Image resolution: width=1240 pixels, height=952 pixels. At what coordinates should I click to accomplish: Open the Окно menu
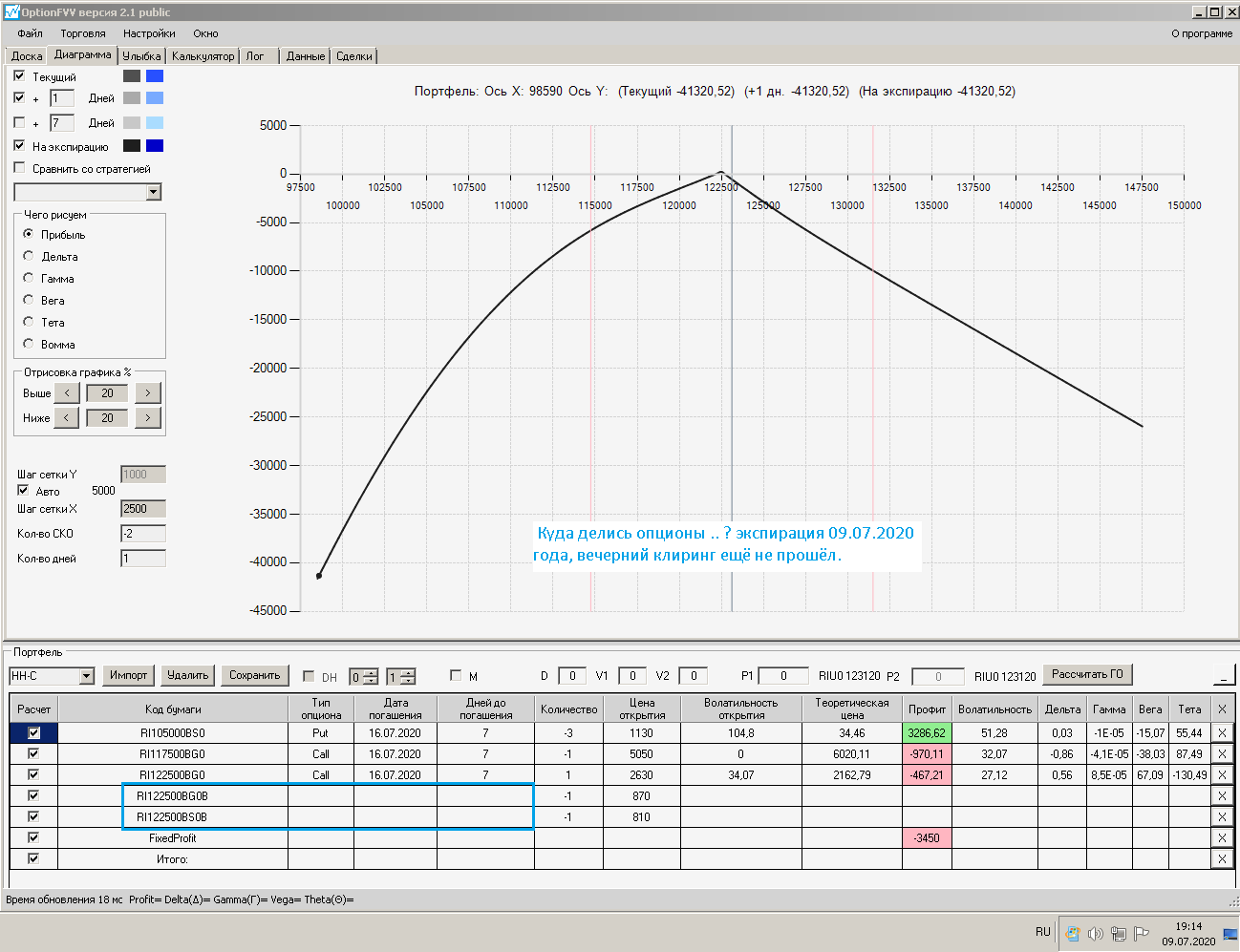(205, 33)
